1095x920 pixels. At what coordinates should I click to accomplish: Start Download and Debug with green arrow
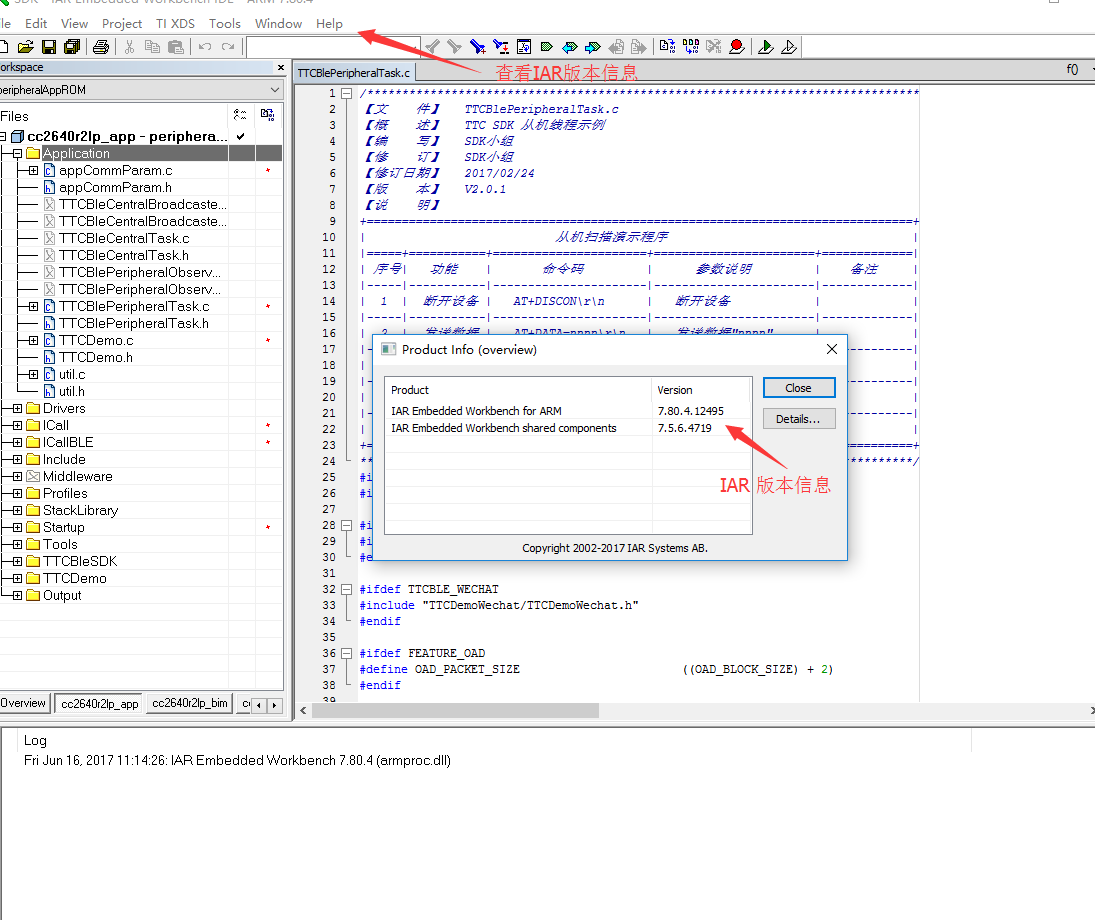765,47
